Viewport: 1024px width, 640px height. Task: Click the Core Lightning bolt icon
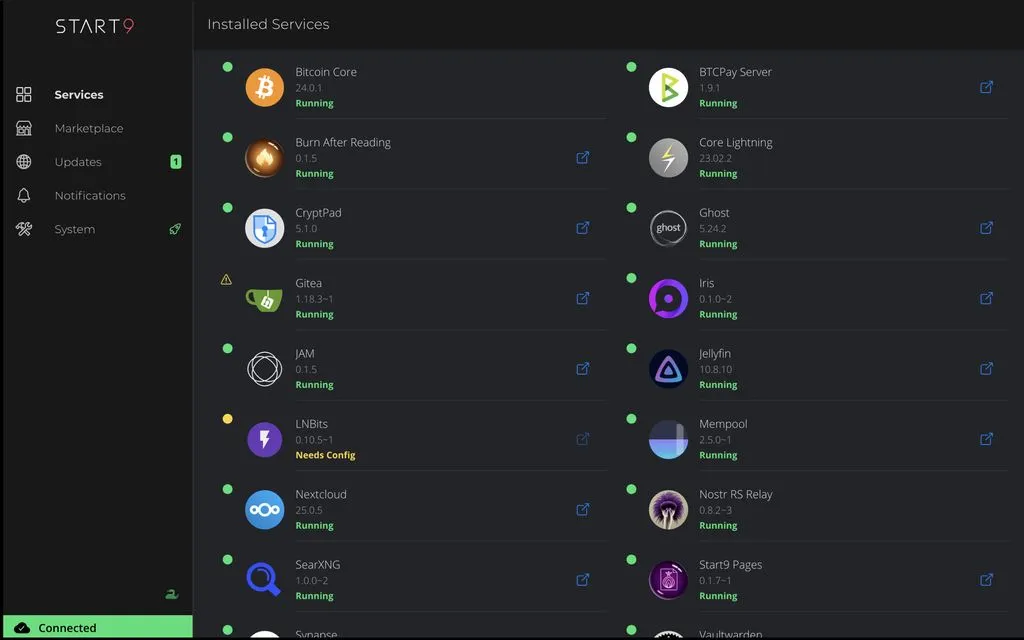[668, 158]
